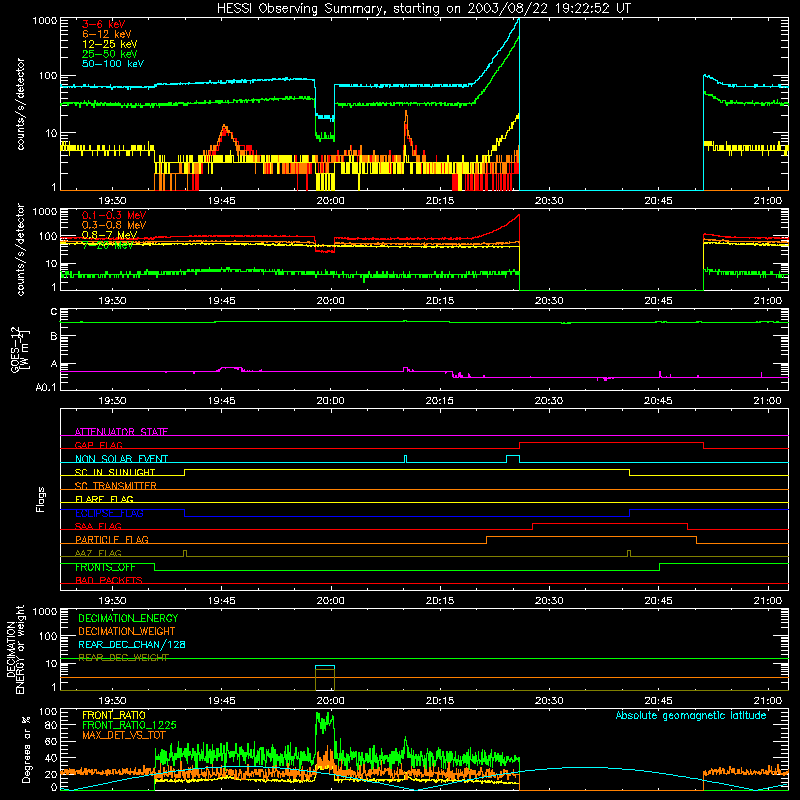Click the Degrees or % axis title
Viewport: 800px width, 800px height.
[26, 749]
